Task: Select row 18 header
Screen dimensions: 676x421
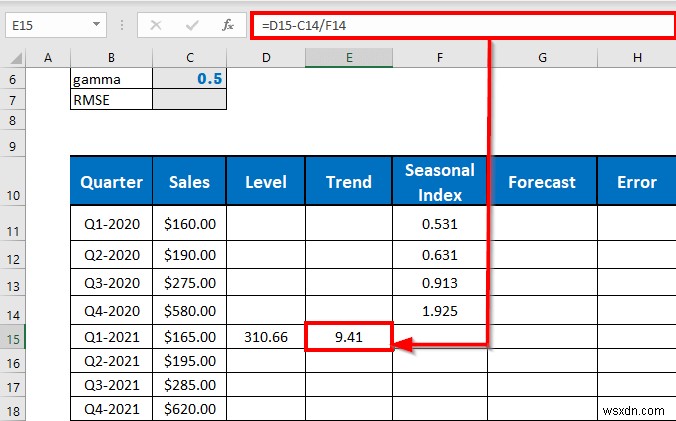Action: click(13, 411)
